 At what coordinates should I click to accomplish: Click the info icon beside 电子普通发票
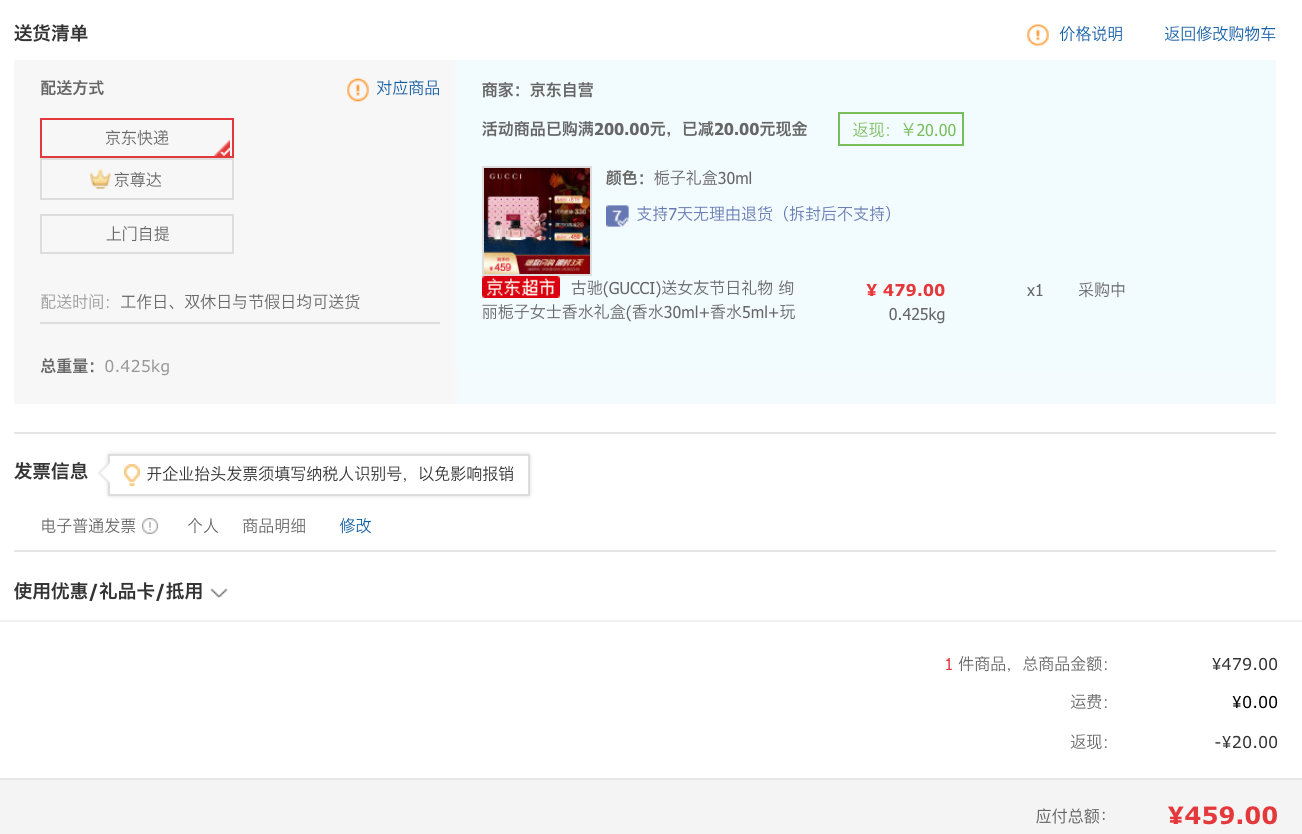point(150,526)
